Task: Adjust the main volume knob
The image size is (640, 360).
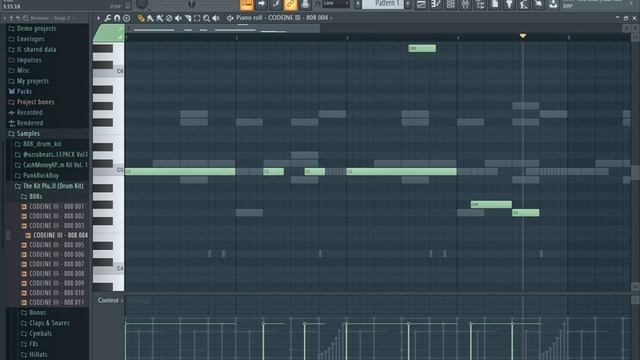Action: point(142,4)
